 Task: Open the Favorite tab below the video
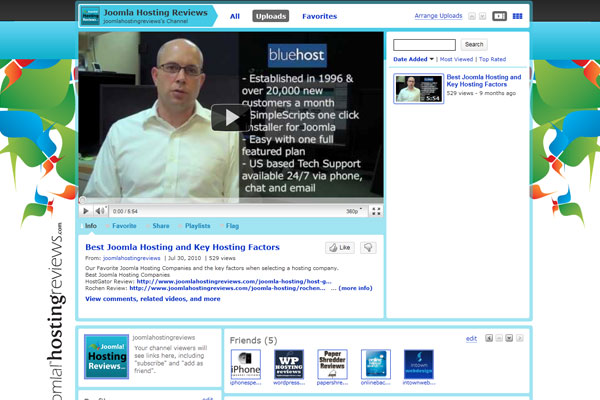click(124, 226)
